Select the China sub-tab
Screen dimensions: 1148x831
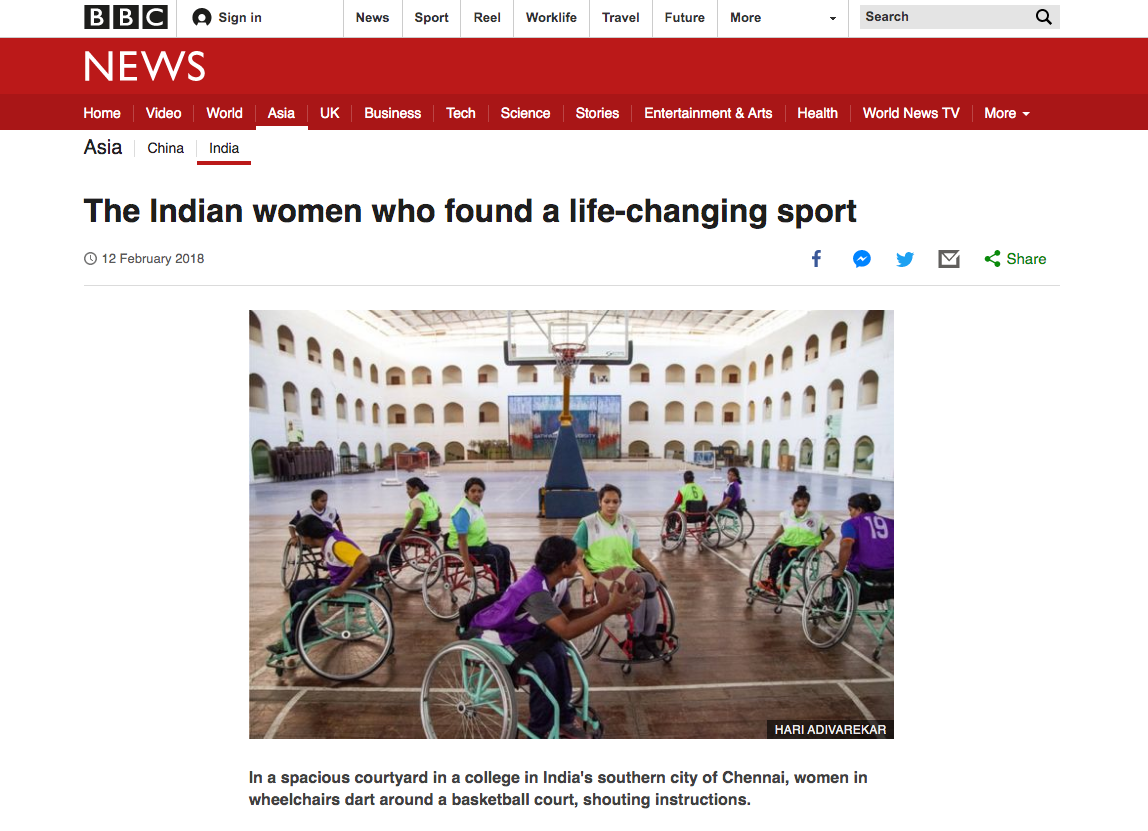165,148
